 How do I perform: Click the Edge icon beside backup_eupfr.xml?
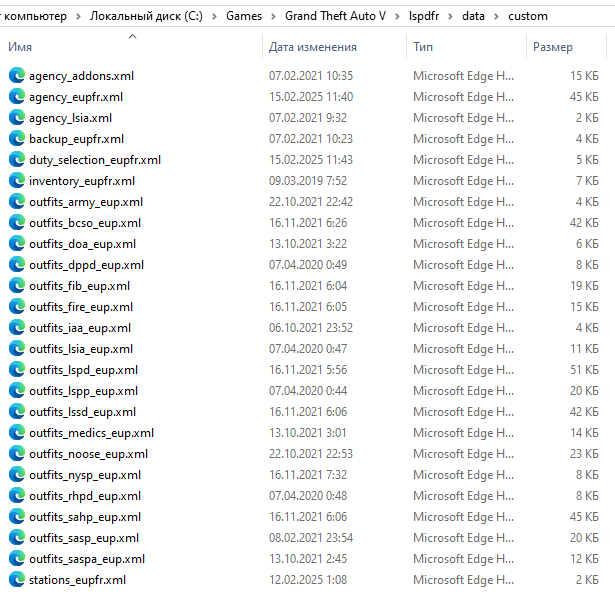point(17,138)
